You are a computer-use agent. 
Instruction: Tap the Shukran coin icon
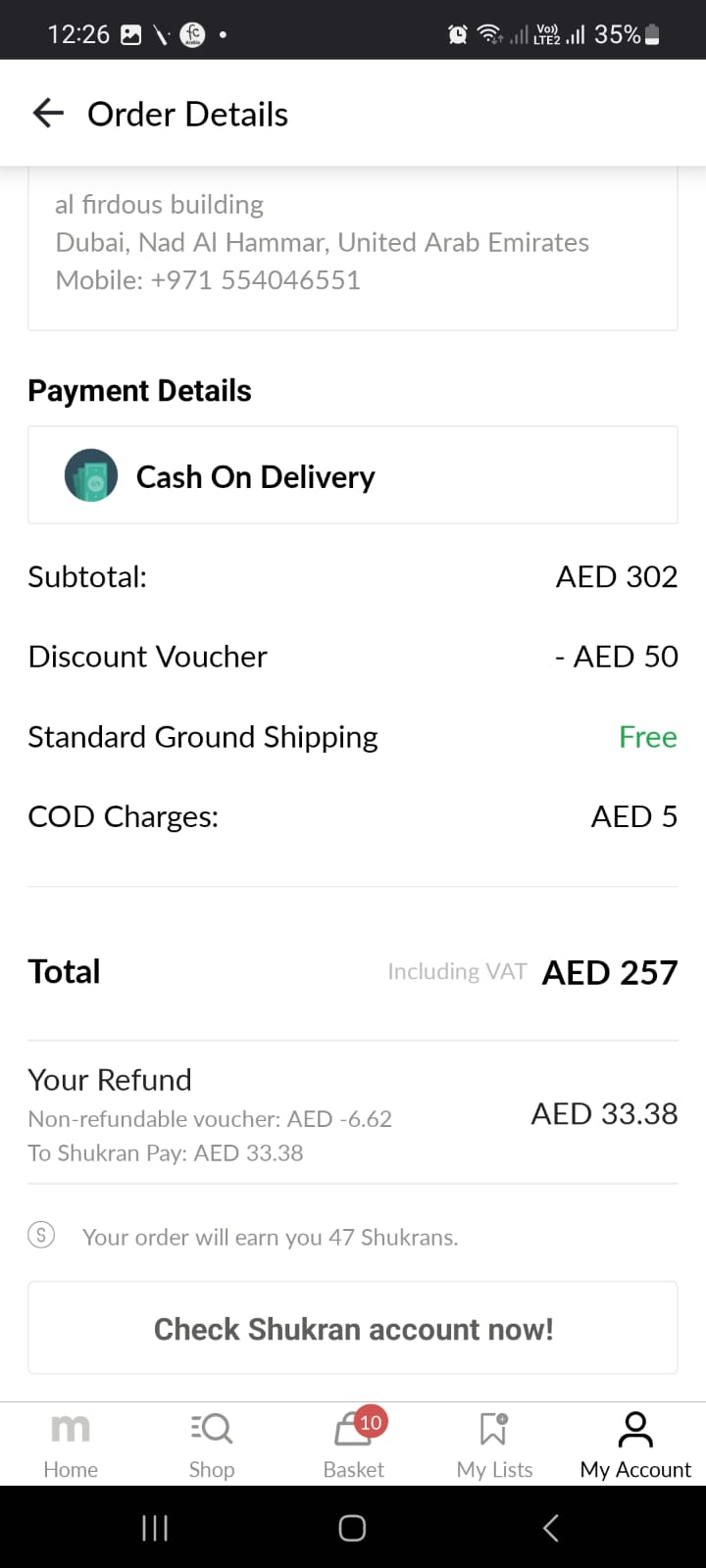(x=41, y=1236)
